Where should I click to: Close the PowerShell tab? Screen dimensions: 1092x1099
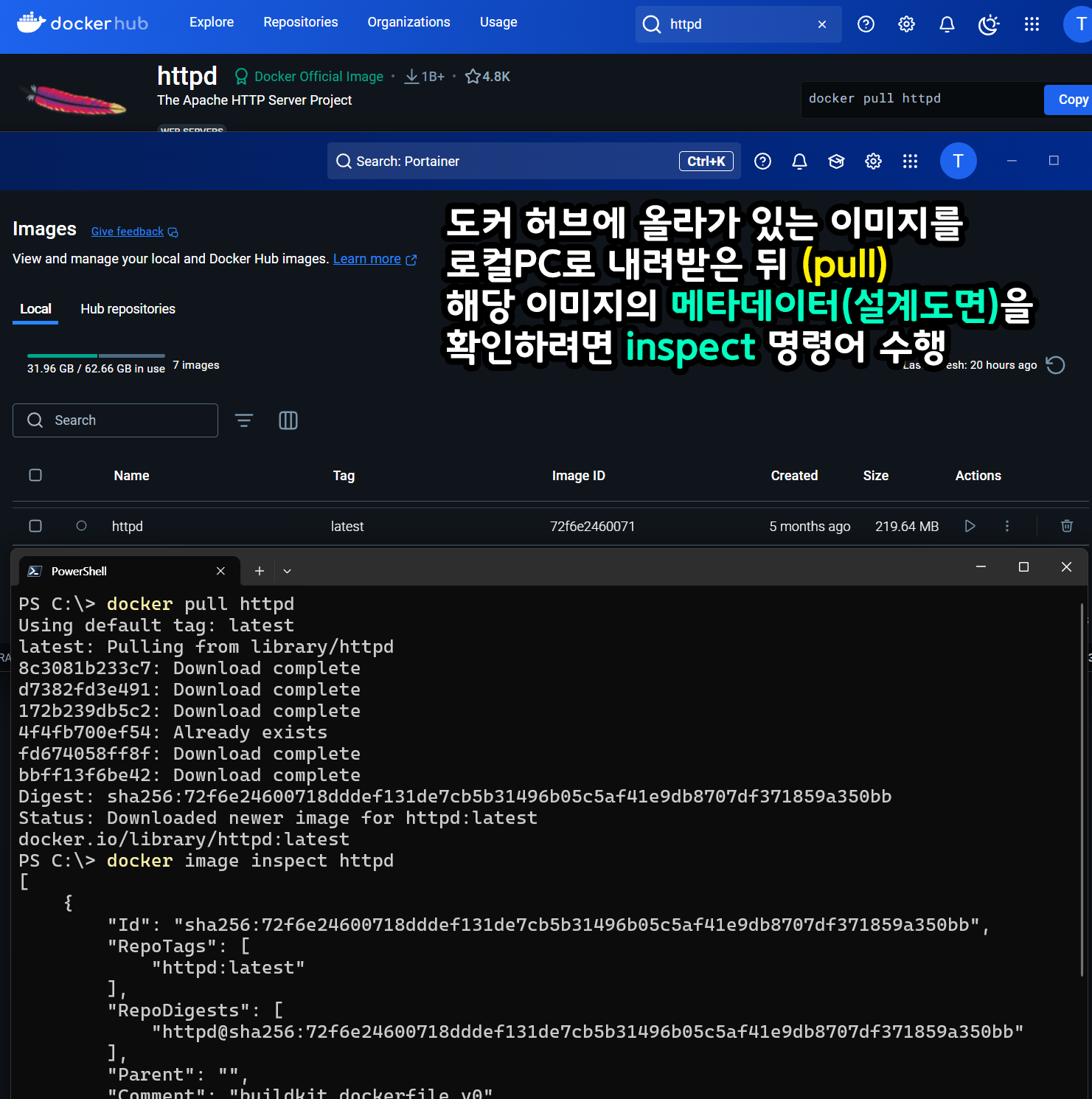pyautogui.click(x=220, y=571)
